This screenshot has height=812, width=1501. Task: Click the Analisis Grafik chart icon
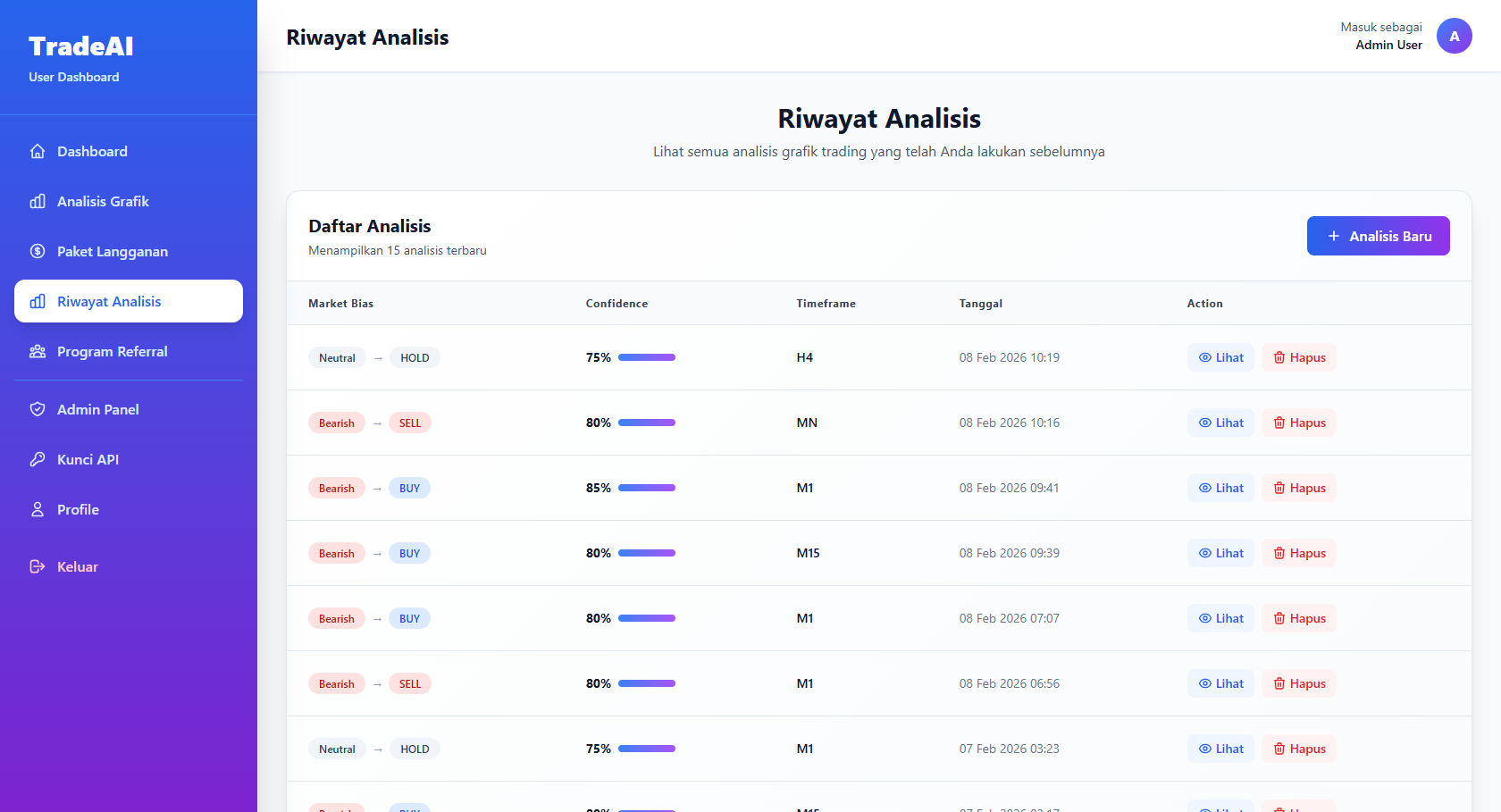pyautogui.click(x=38, y=202)
